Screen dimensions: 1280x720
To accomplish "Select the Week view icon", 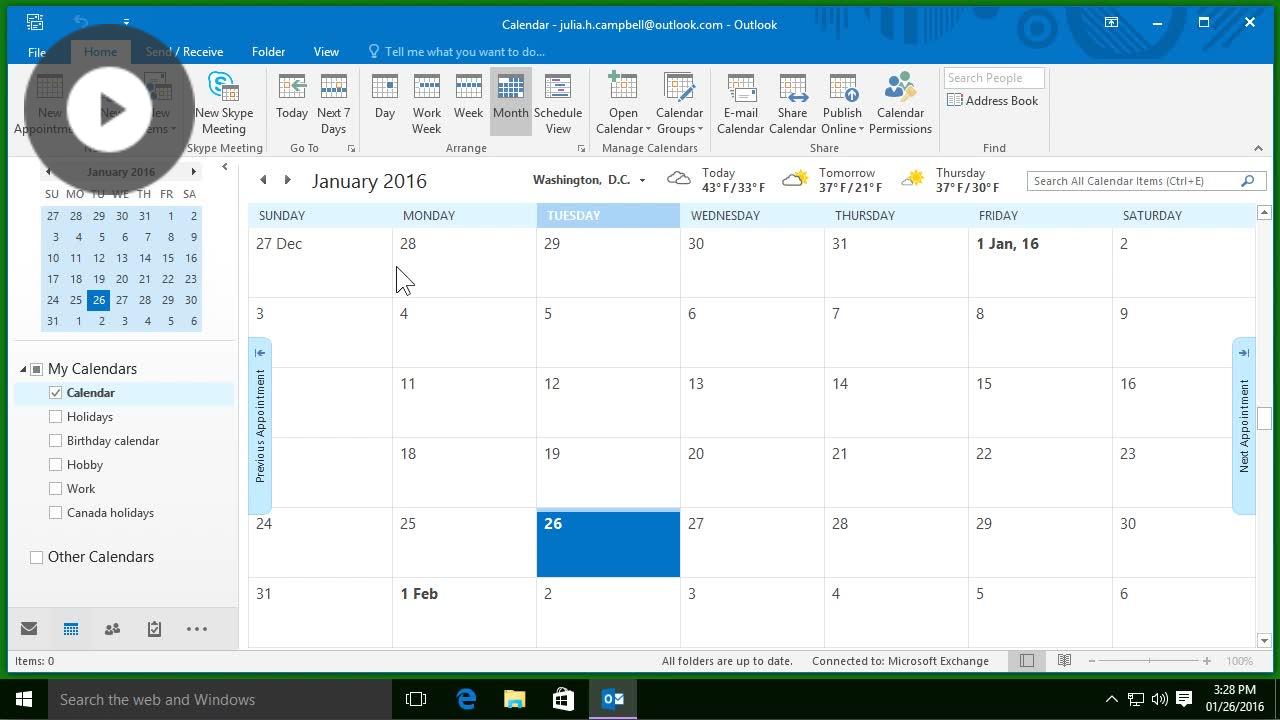I will 468,100.
